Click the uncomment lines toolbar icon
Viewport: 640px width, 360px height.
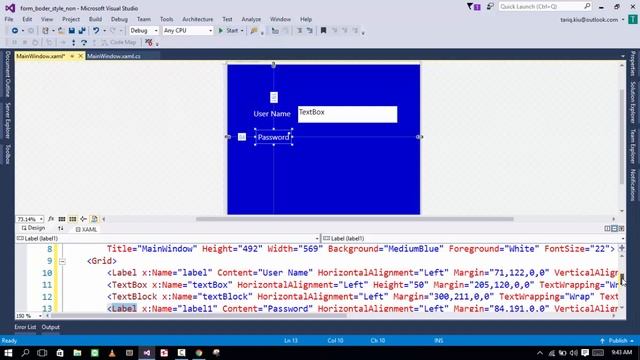coord(310,31)
